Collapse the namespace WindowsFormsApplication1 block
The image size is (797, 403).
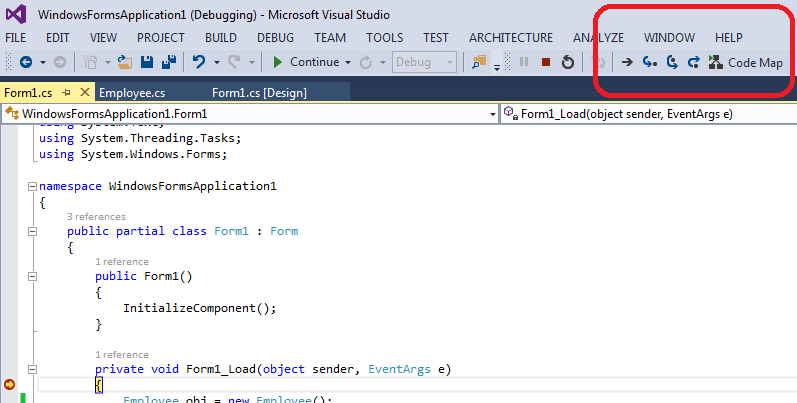[x=33, y=187]
